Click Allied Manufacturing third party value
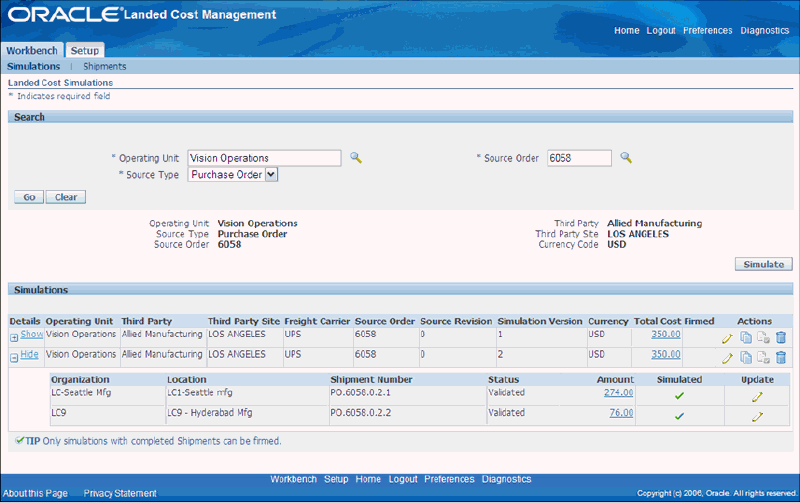The height and width of the screenshot is (503, 800). click(655, 223)
